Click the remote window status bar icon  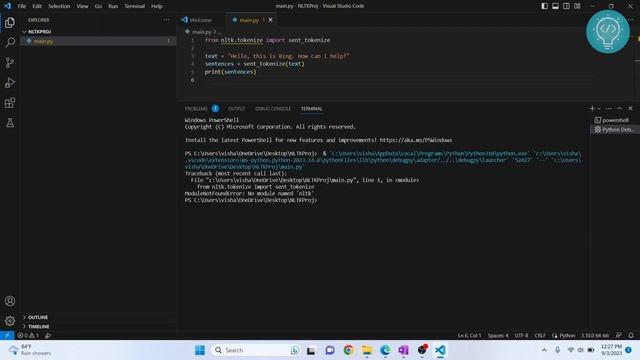pos(7,336)
